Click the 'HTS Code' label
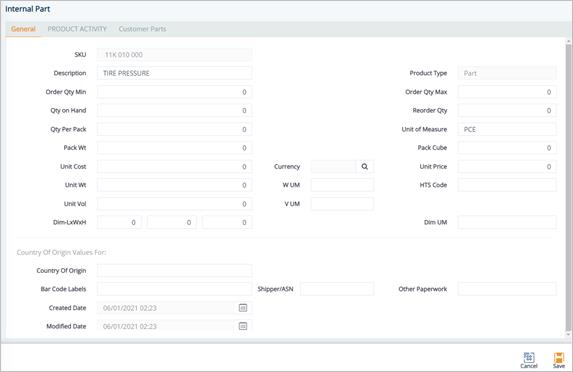This screenshot has width=573, height=372. 433,185
